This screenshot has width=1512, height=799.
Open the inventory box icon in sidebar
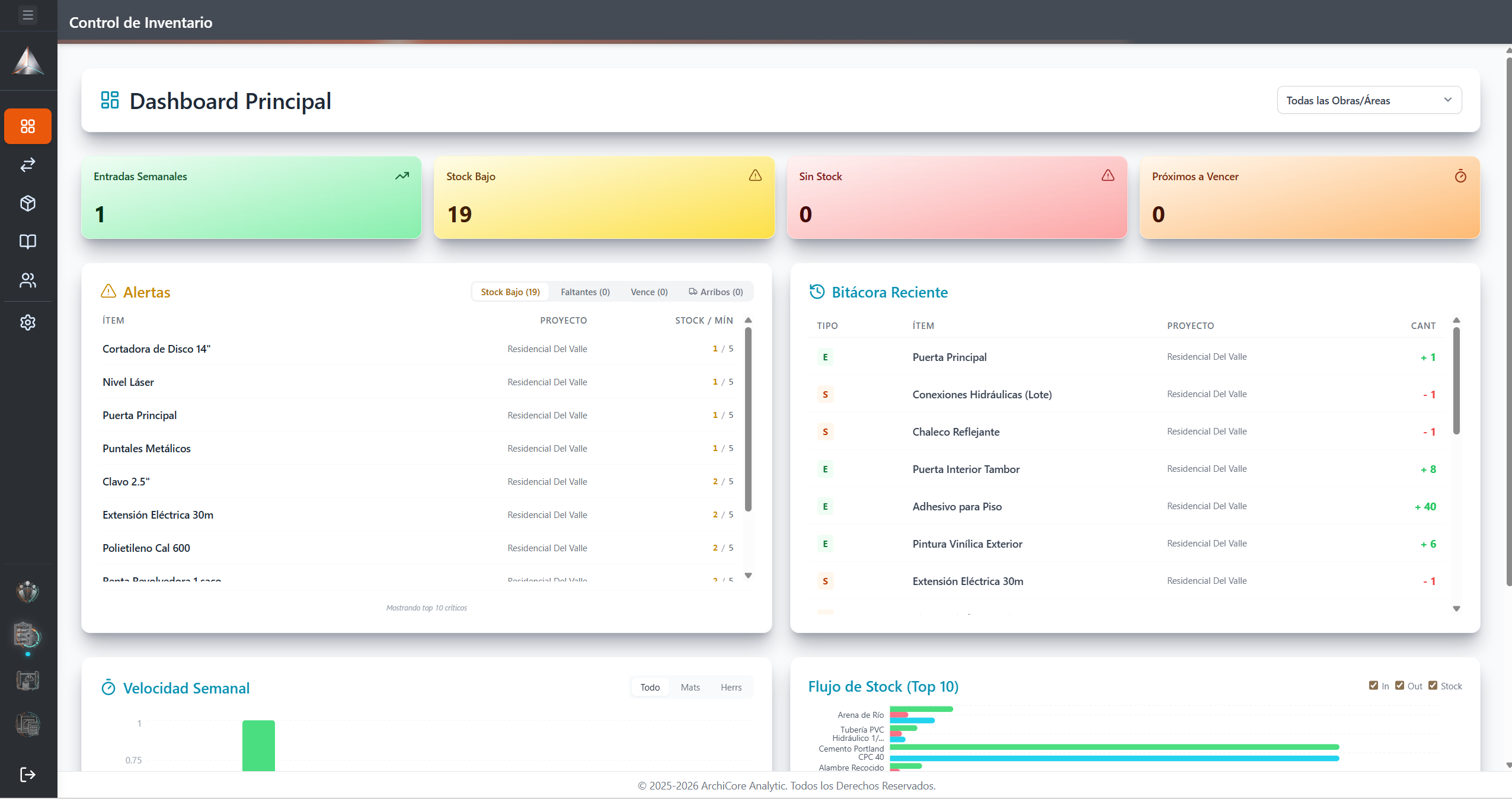point(28,203)
